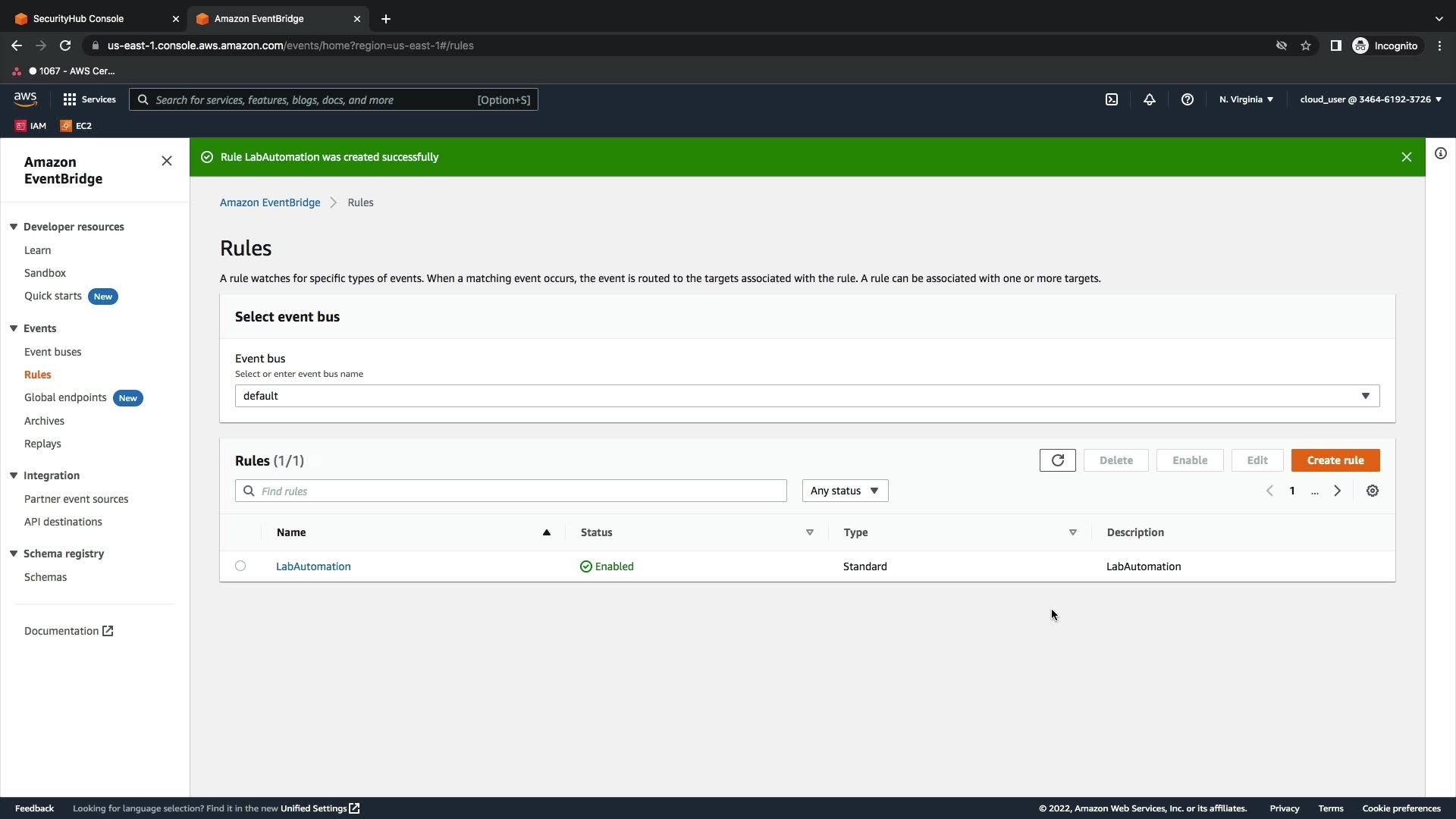Open the Services grid menu icon
The image size is (1456, 819).
click(70, 99)
